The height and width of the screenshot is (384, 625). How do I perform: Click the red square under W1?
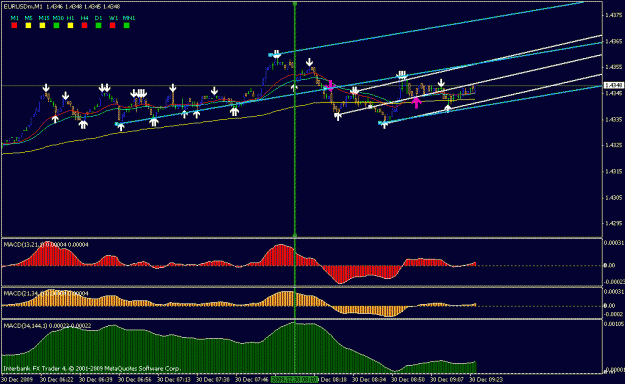112,25
